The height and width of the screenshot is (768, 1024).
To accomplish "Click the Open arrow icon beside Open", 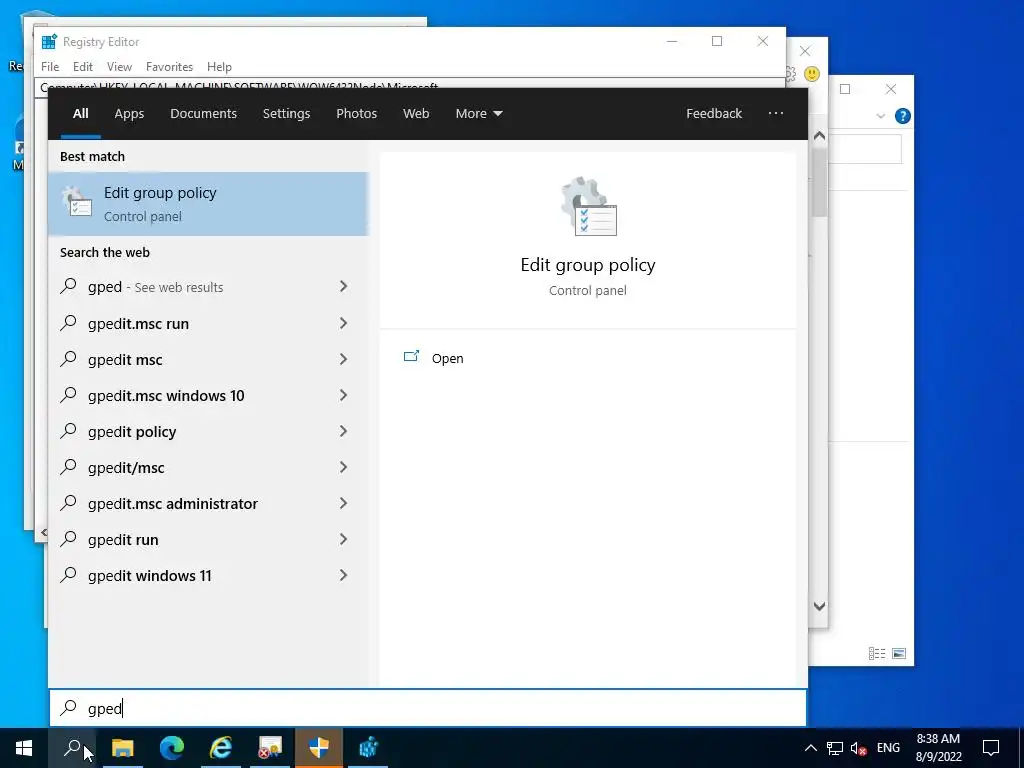I will [411, 357].
